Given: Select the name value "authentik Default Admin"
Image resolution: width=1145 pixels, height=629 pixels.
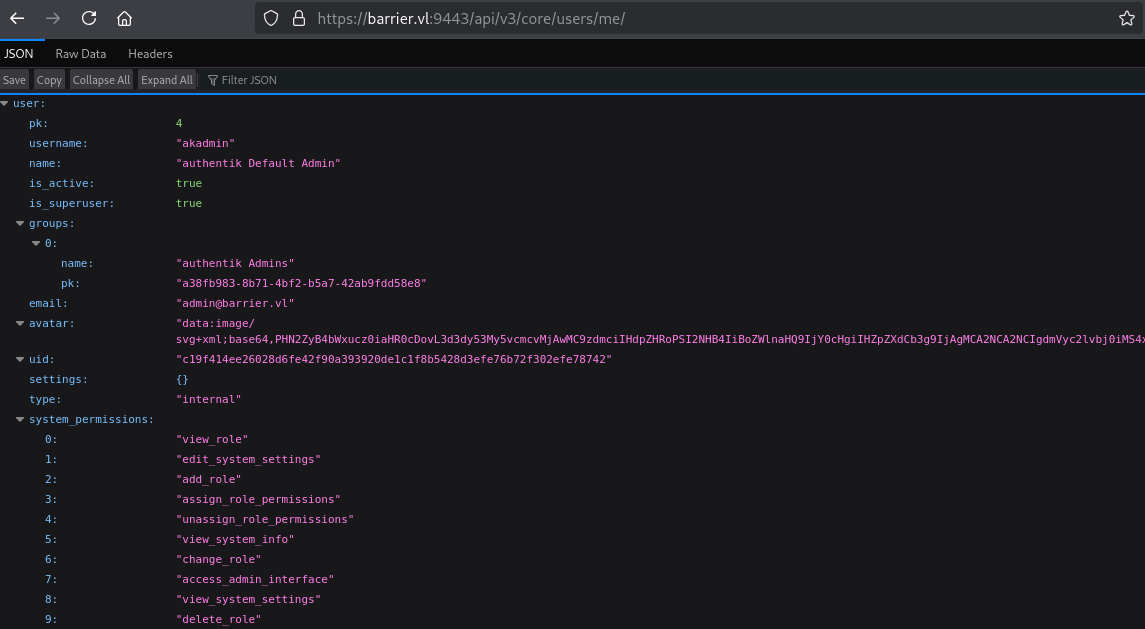Looking at the screenshot, I should pyautogui.click(x=259, y=164).
